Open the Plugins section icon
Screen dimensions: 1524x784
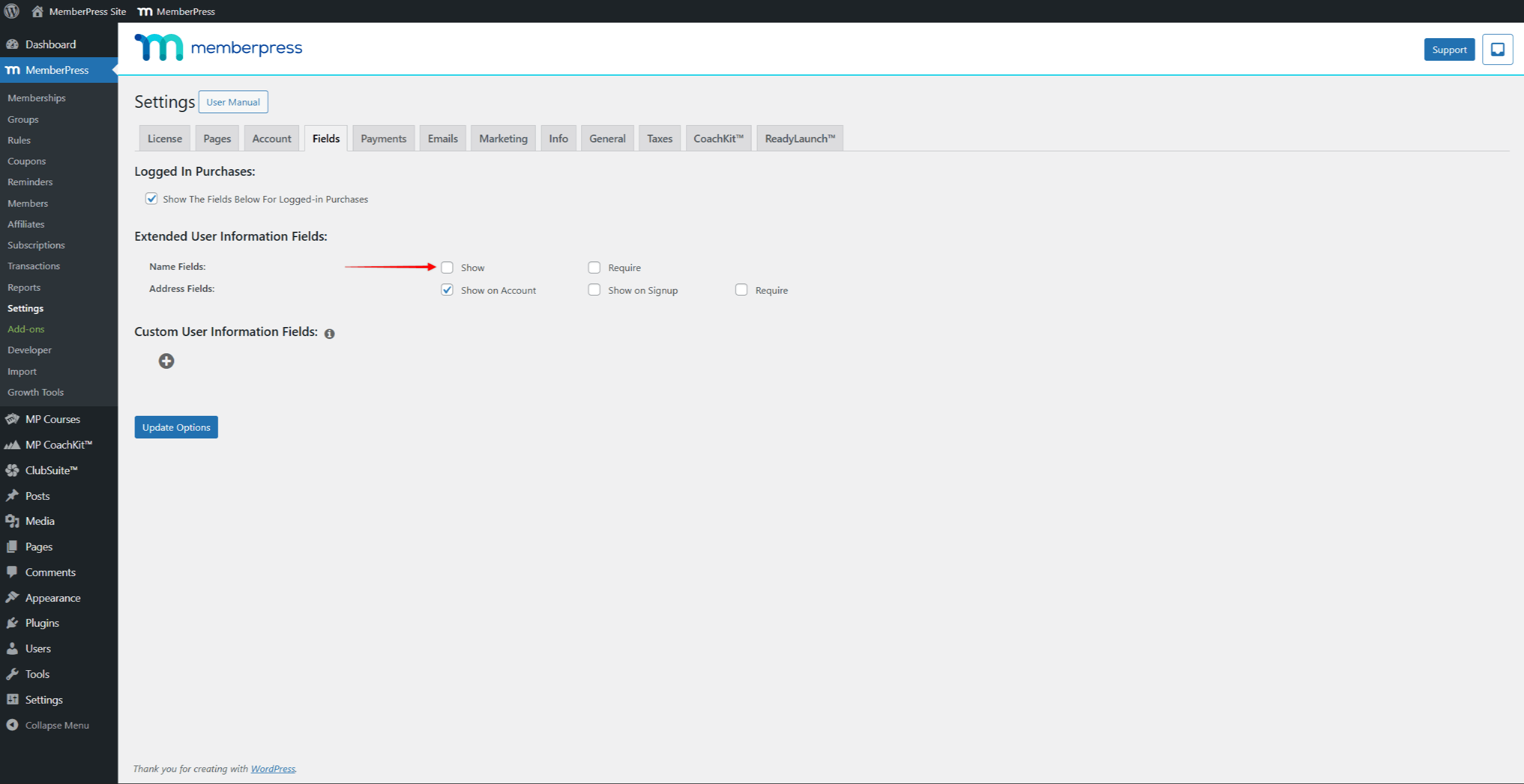(x=13, y=623)
